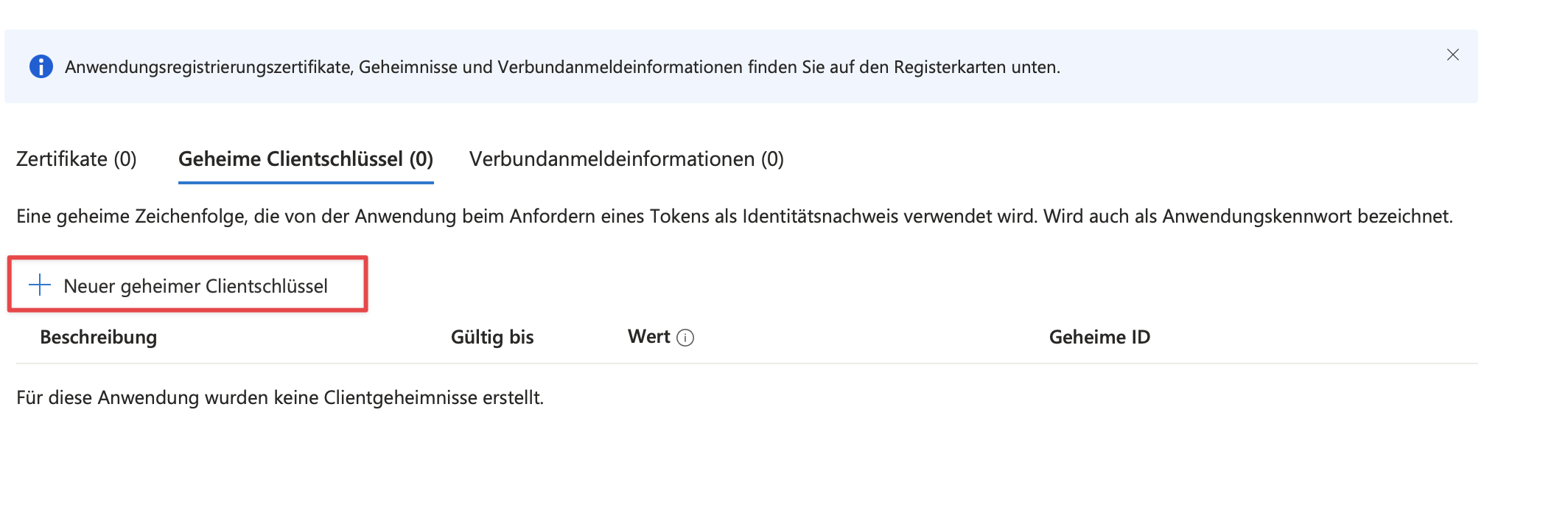1568x522 pixels.
Task: Switch to the Zertifikate (0) tab
Action: pos(77,159)
